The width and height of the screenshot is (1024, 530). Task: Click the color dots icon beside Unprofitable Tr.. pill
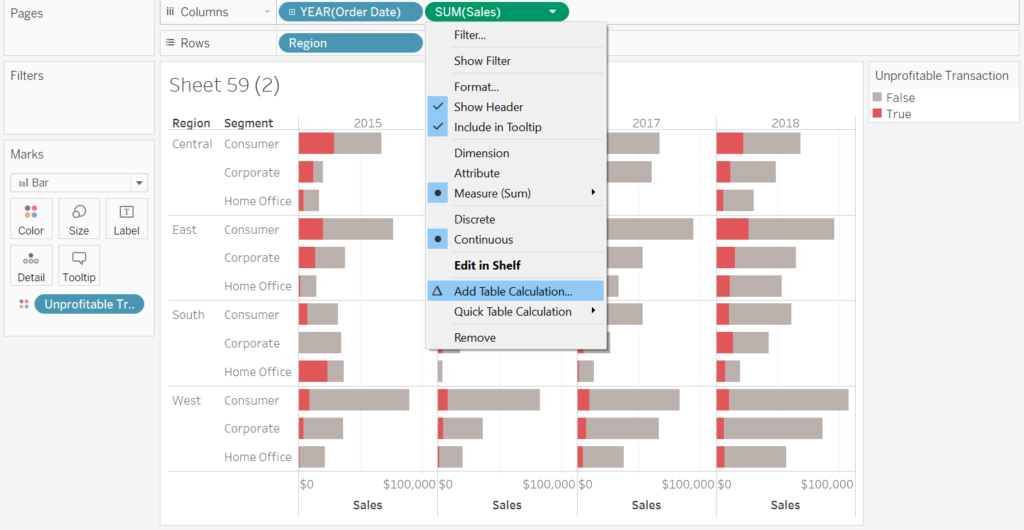(x=24, y=304)
